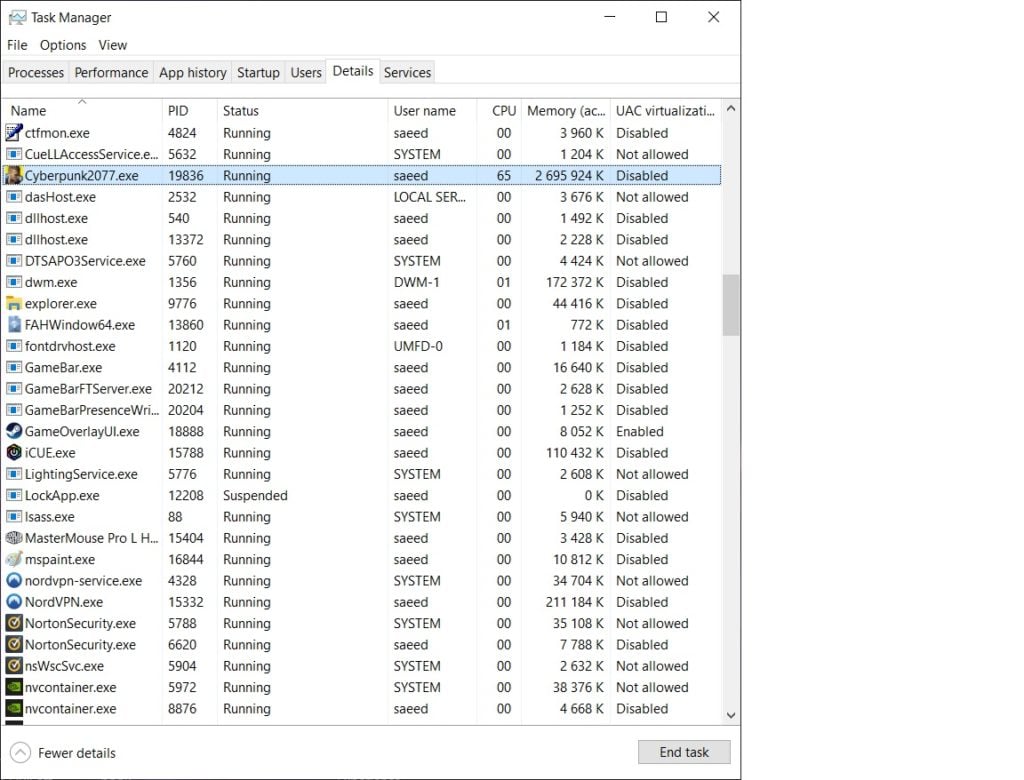Switch to the Services tab
The width and height of the screenshot is (1024, 780).
tap(407, 72)
